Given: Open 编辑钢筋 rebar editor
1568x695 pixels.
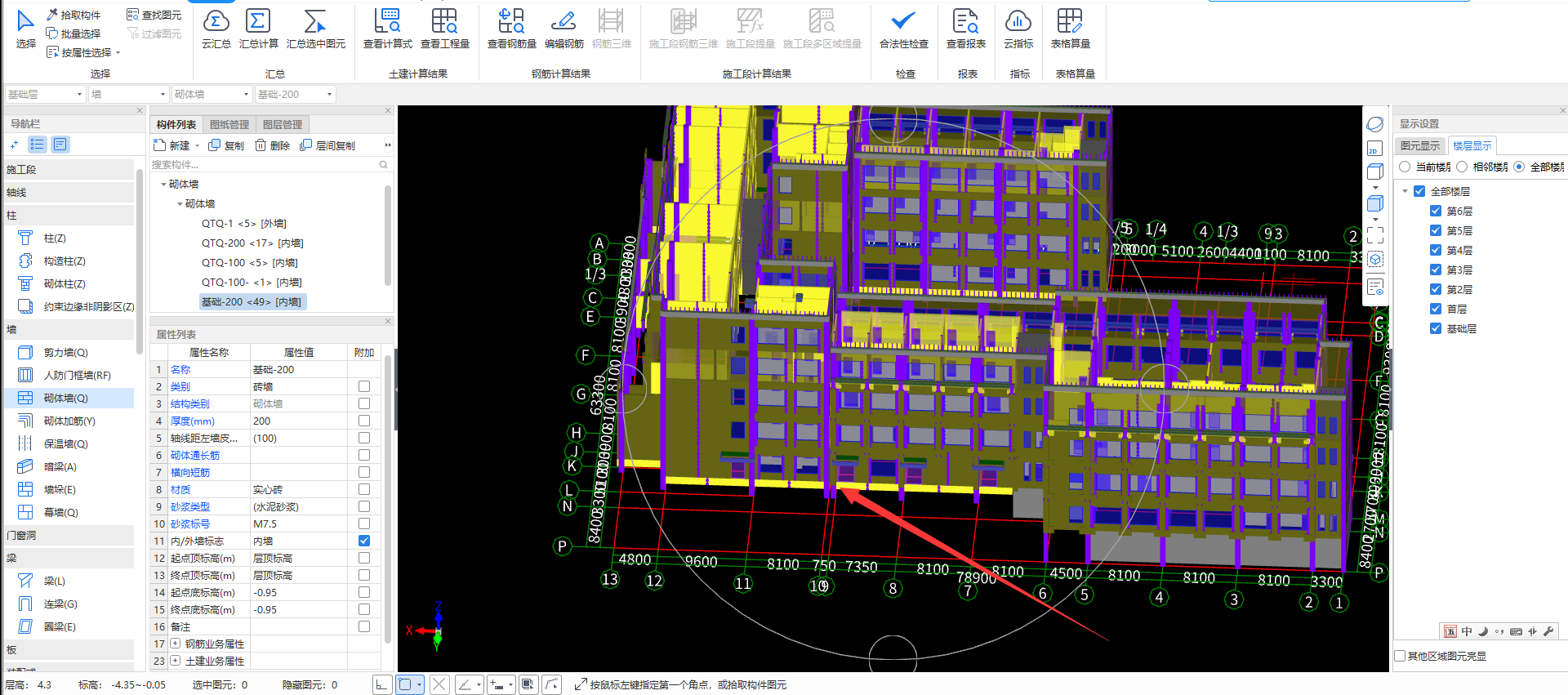Looking at the screenshot, I should point(563,29).
